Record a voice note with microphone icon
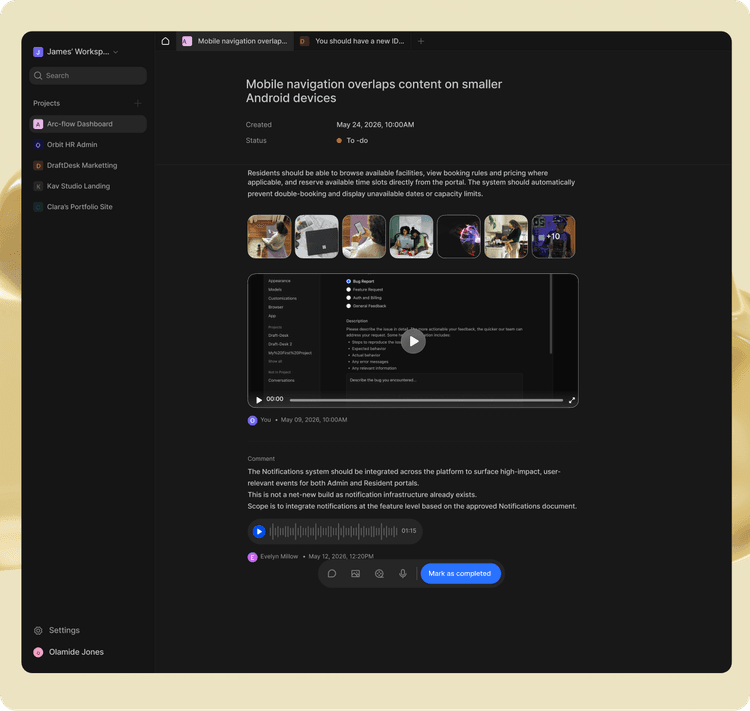Screen dimensions: 750x711 pos(403,574)
